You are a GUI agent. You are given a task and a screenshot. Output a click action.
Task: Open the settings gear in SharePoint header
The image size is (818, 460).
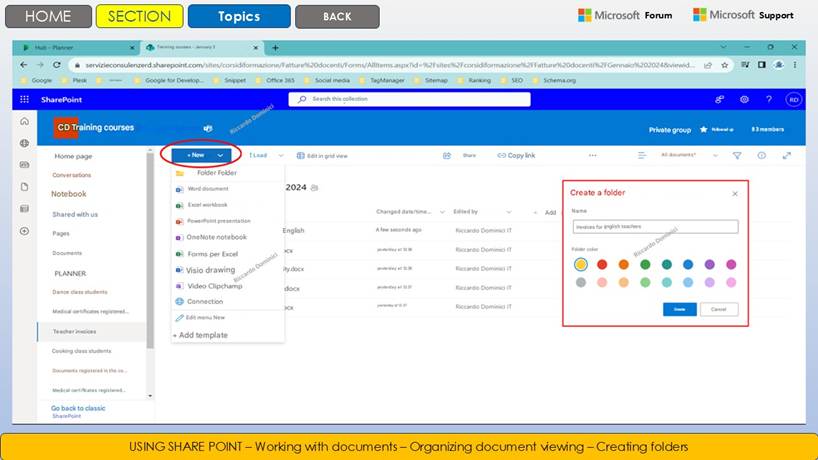(x=744, y=99)
